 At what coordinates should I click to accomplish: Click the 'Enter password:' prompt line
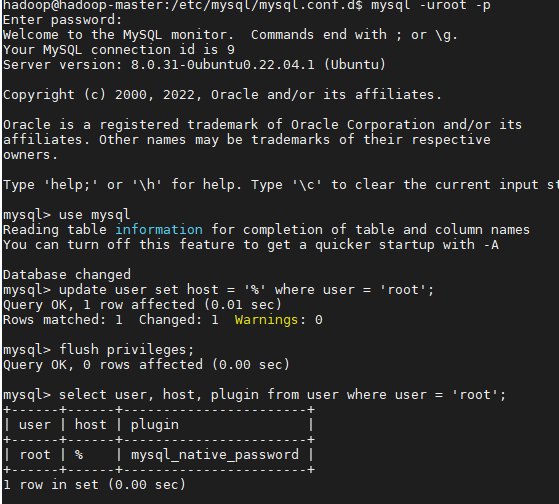[x=62, y=20]
